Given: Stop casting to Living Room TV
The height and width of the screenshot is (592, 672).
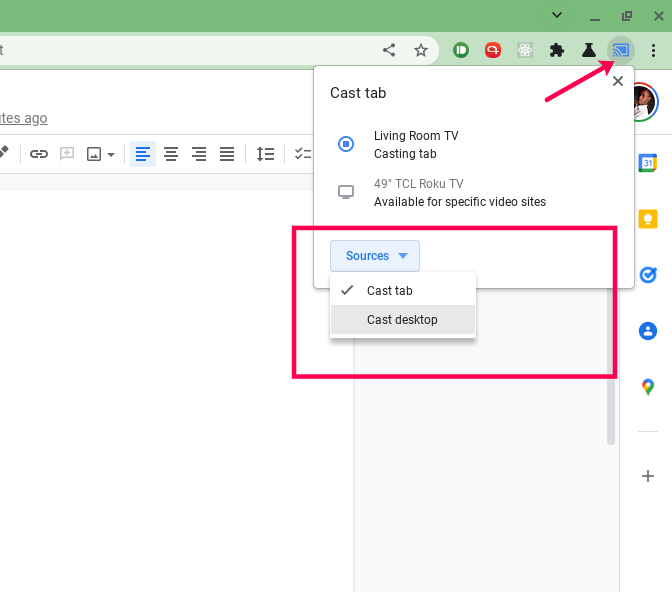Looking at the screenshot, I should coord(346,144).
